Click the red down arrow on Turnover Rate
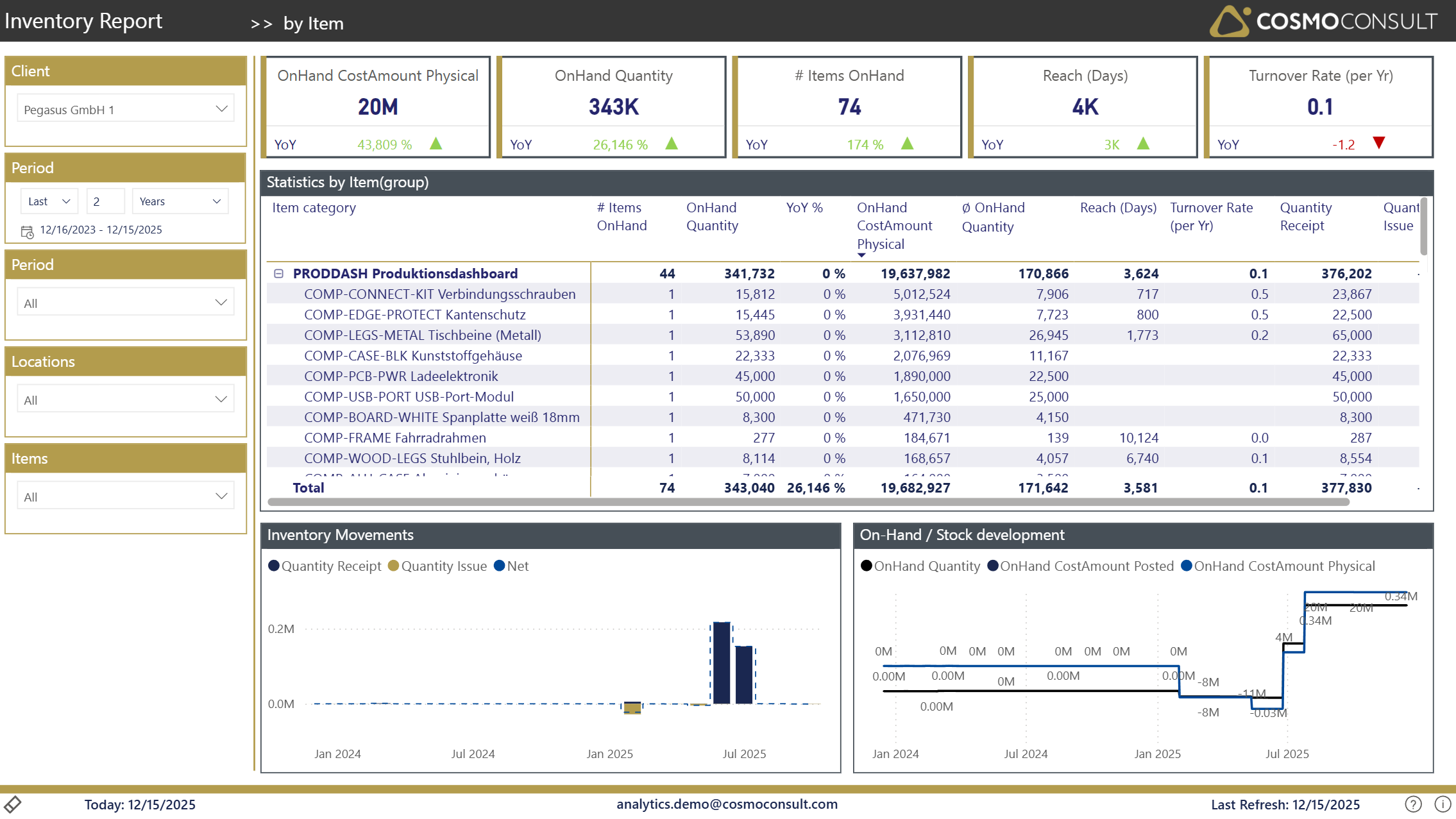This screenshot has height=819, width=1456. (x=1379, y=143)
